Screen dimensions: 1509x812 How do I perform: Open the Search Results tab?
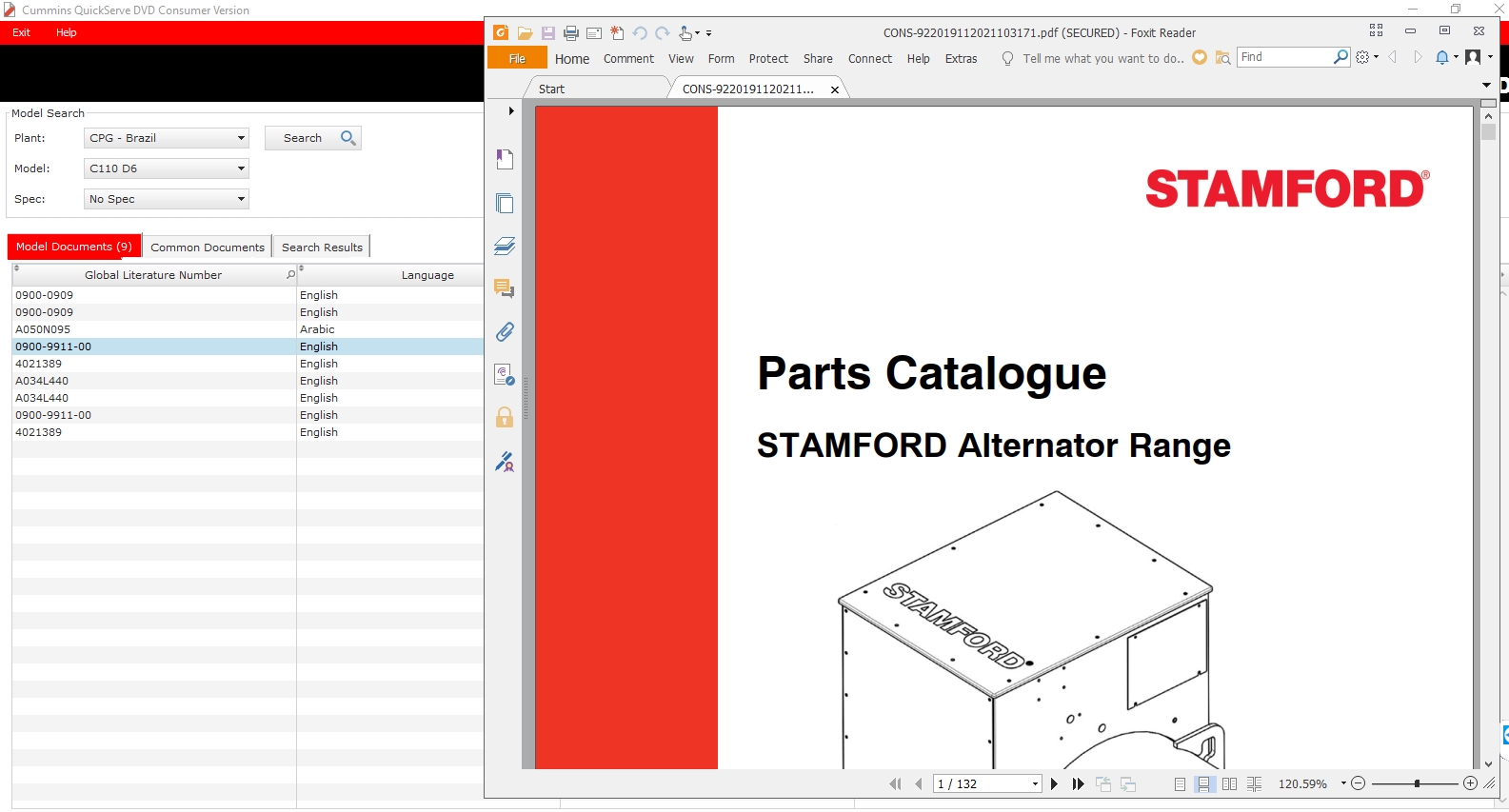[x=322, y=248]
